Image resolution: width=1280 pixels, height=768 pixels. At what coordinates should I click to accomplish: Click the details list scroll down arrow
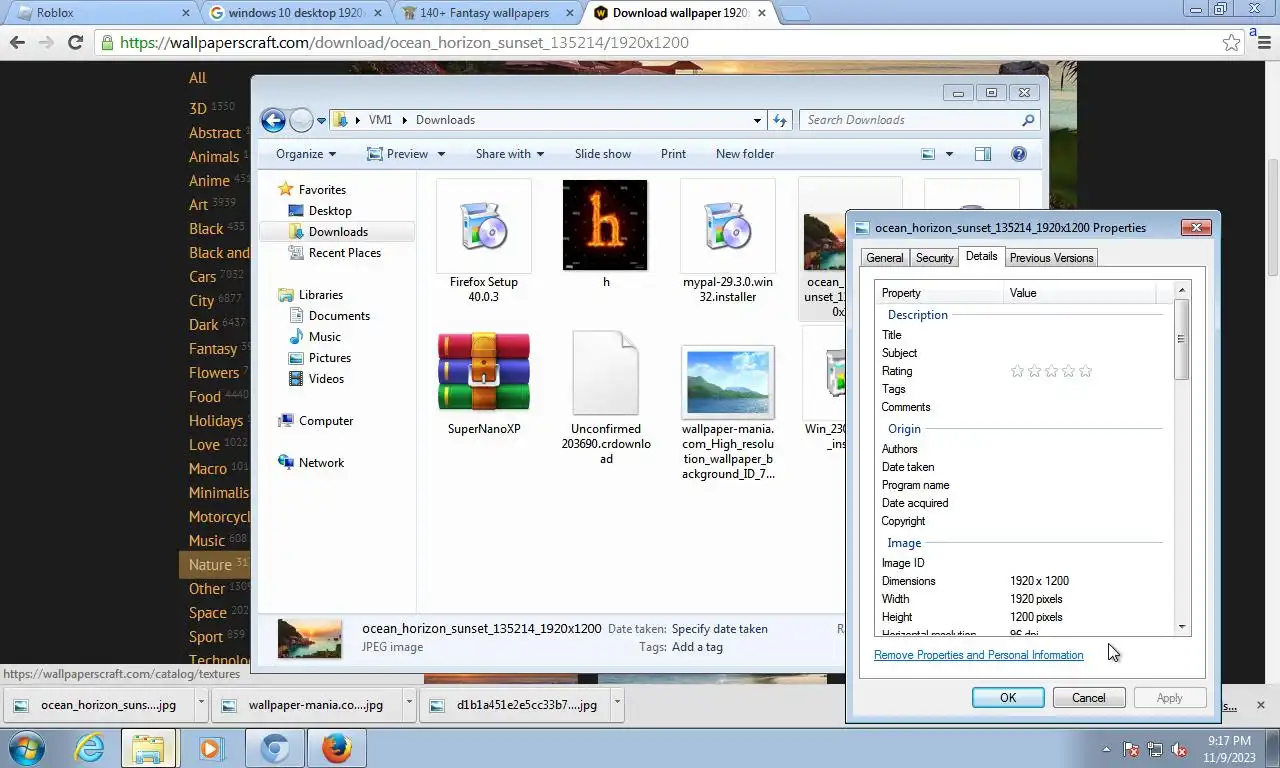point(1181,627)
